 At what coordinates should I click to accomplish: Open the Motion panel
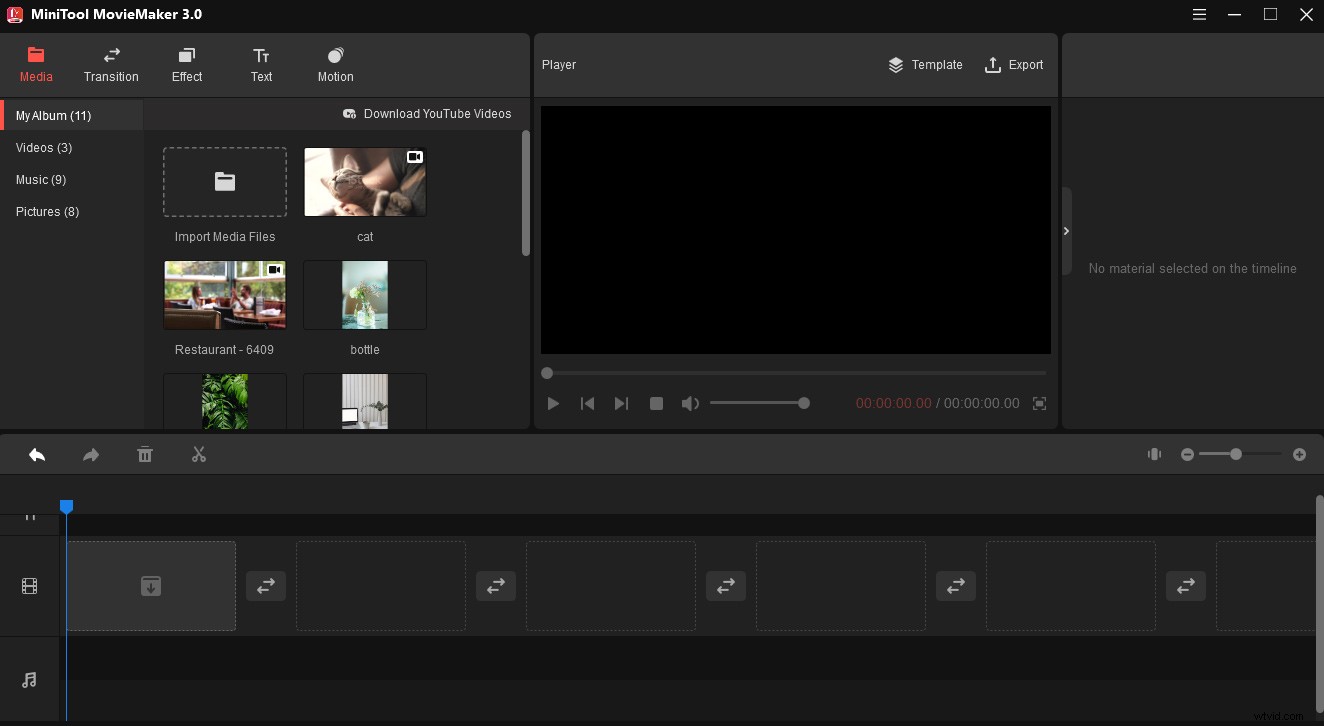point(335,64)
